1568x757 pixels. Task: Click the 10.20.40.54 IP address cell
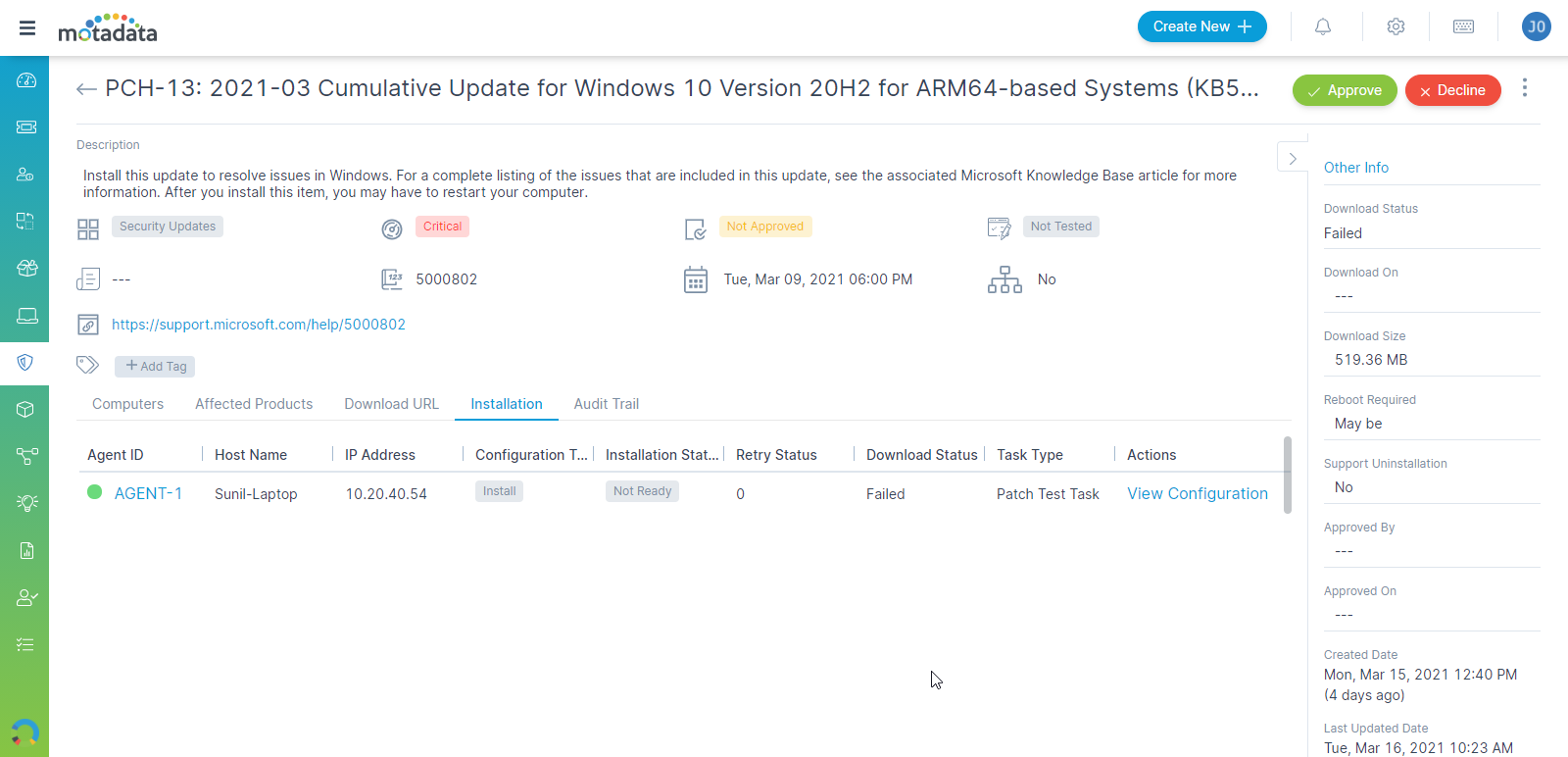click(x=386, y=494)
